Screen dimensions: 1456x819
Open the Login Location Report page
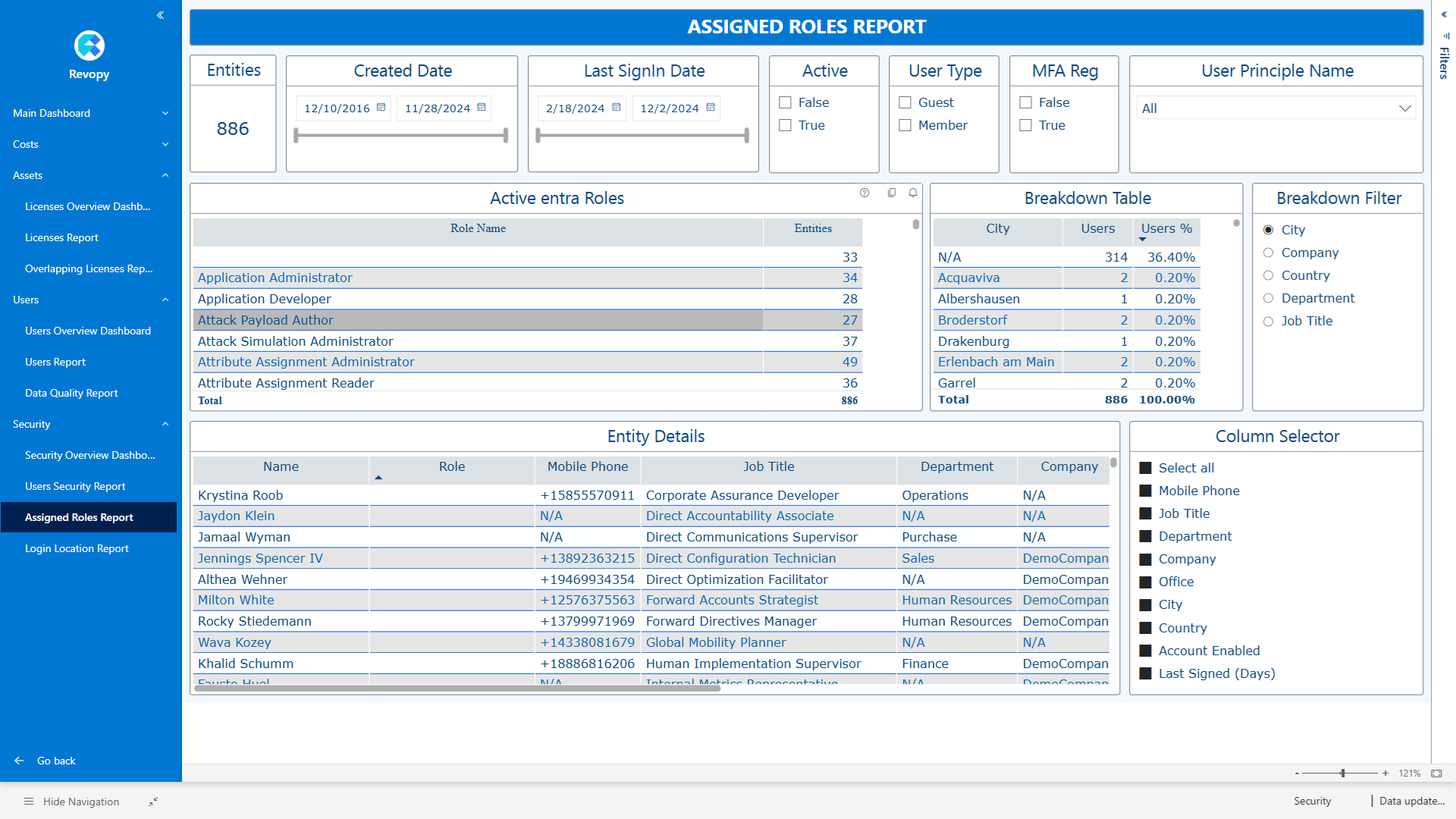tap(77, 548)
